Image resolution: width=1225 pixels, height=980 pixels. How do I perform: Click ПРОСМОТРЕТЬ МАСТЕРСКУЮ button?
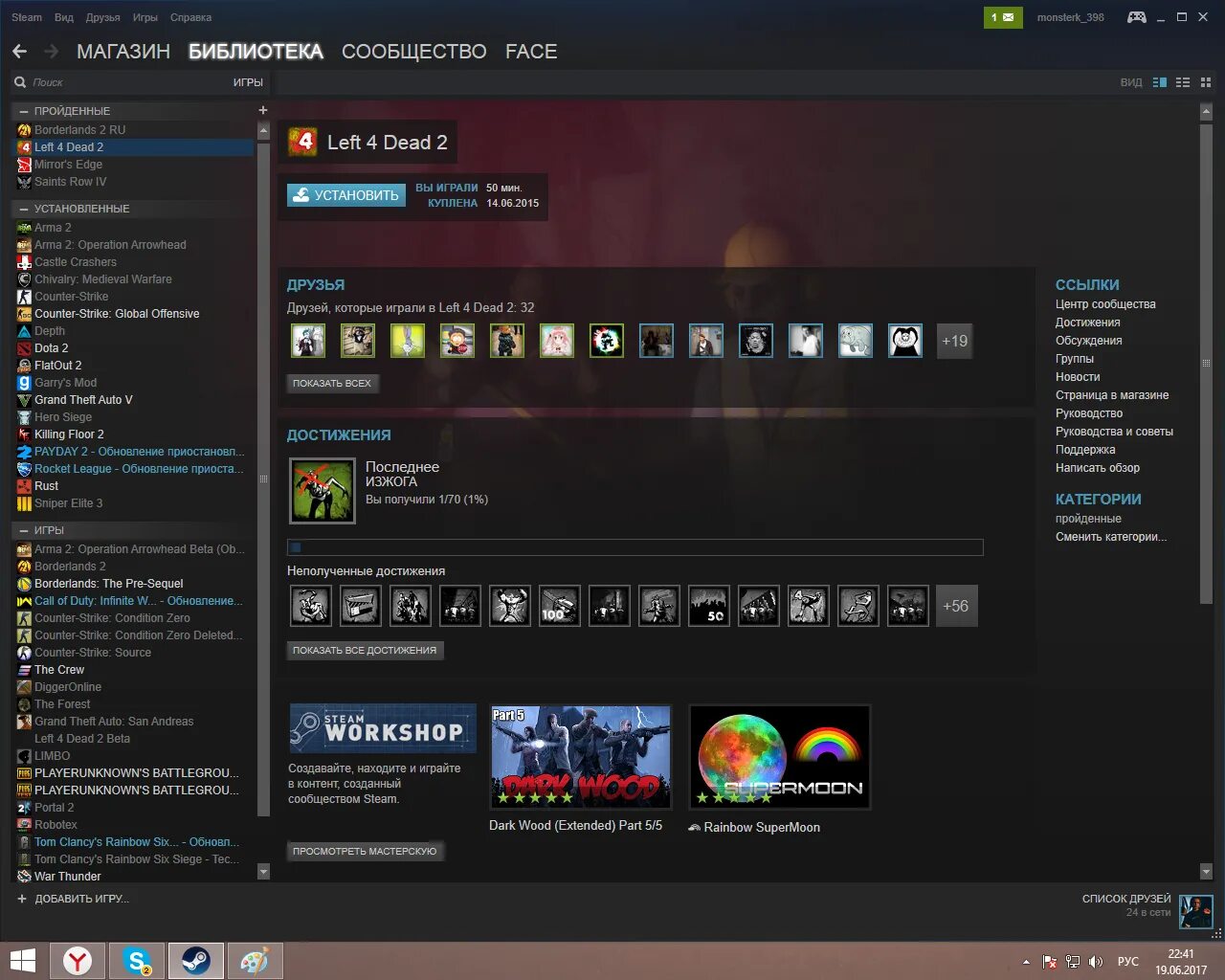click(x=365, y=851)
